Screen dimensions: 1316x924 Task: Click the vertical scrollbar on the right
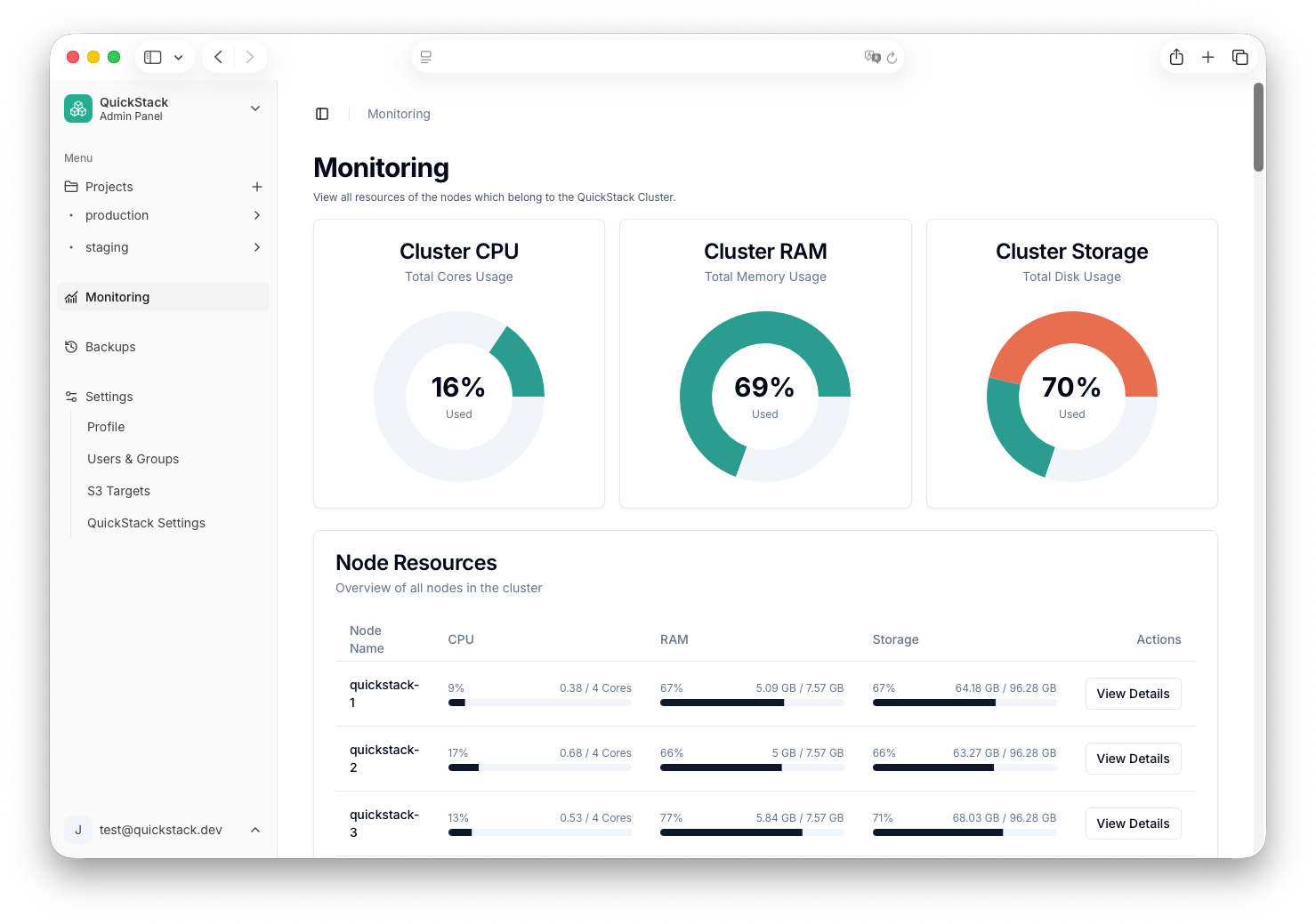[x=1256, y=127]
